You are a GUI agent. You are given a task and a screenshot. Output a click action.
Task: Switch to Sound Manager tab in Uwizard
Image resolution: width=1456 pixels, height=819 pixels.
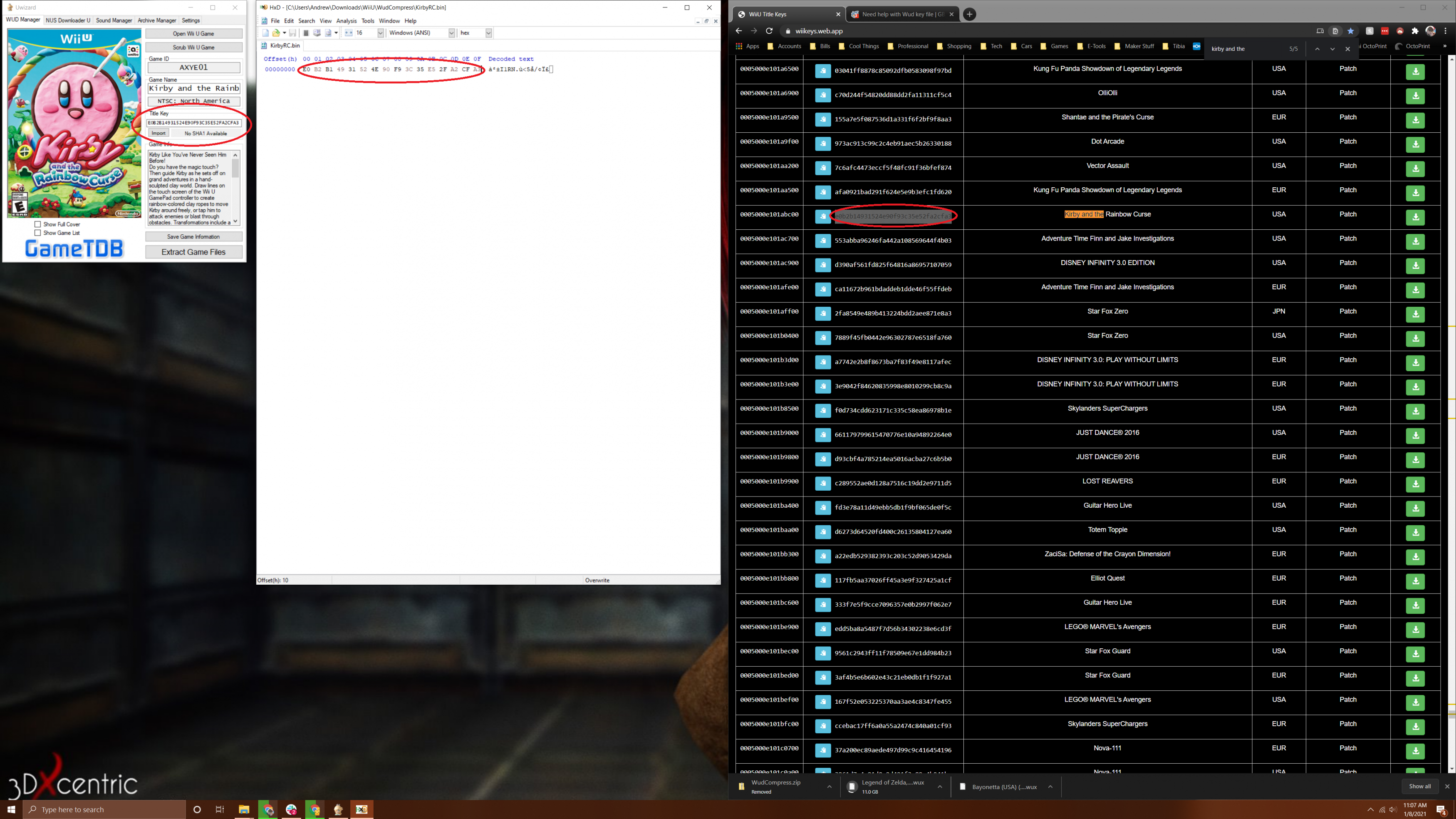click(x=114, y=20)
